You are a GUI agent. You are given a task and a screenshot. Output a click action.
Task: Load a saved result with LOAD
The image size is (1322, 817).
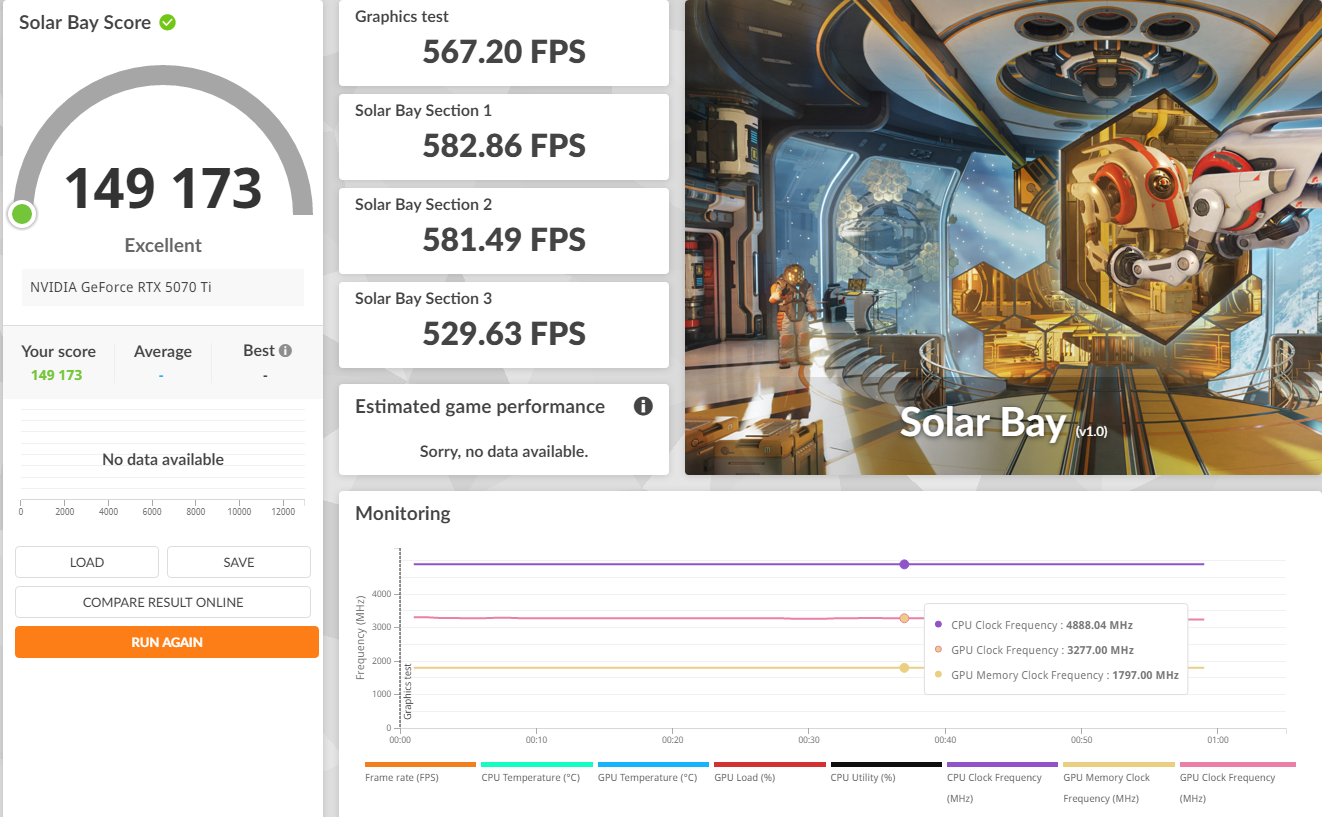click(x=87, y=562)
